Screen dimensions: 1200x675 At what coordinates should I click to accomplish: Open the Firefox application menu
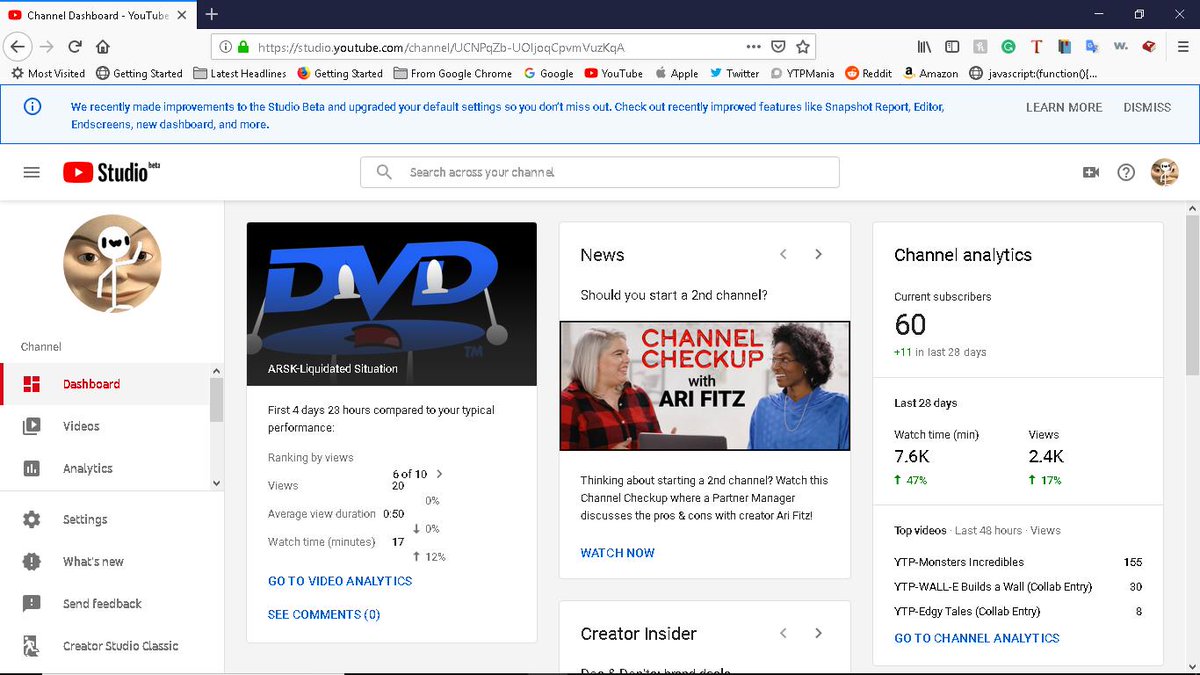tap(1183, 46)
